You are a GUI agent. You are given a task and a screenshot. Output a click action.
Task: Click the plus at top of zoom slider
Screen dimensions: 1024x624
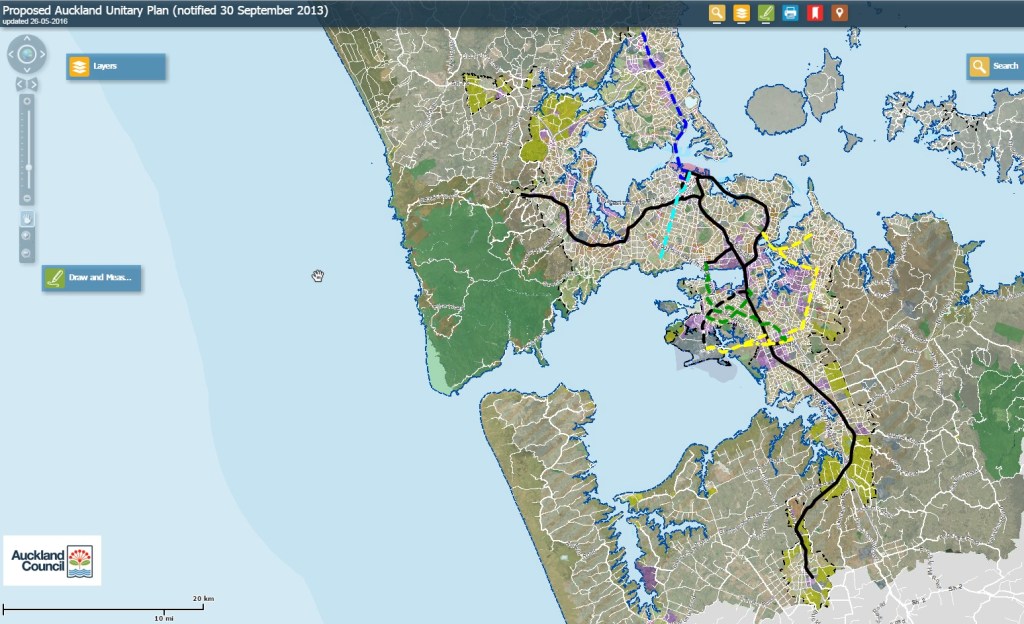point(28,101)
